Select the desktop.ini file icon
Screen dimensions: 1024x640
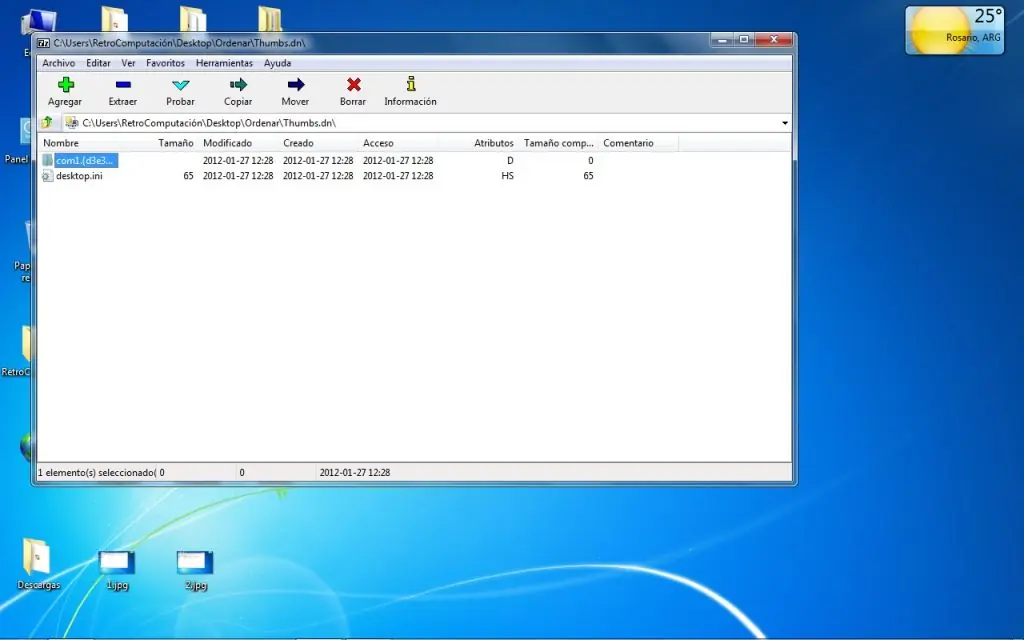tap(48, 176)
